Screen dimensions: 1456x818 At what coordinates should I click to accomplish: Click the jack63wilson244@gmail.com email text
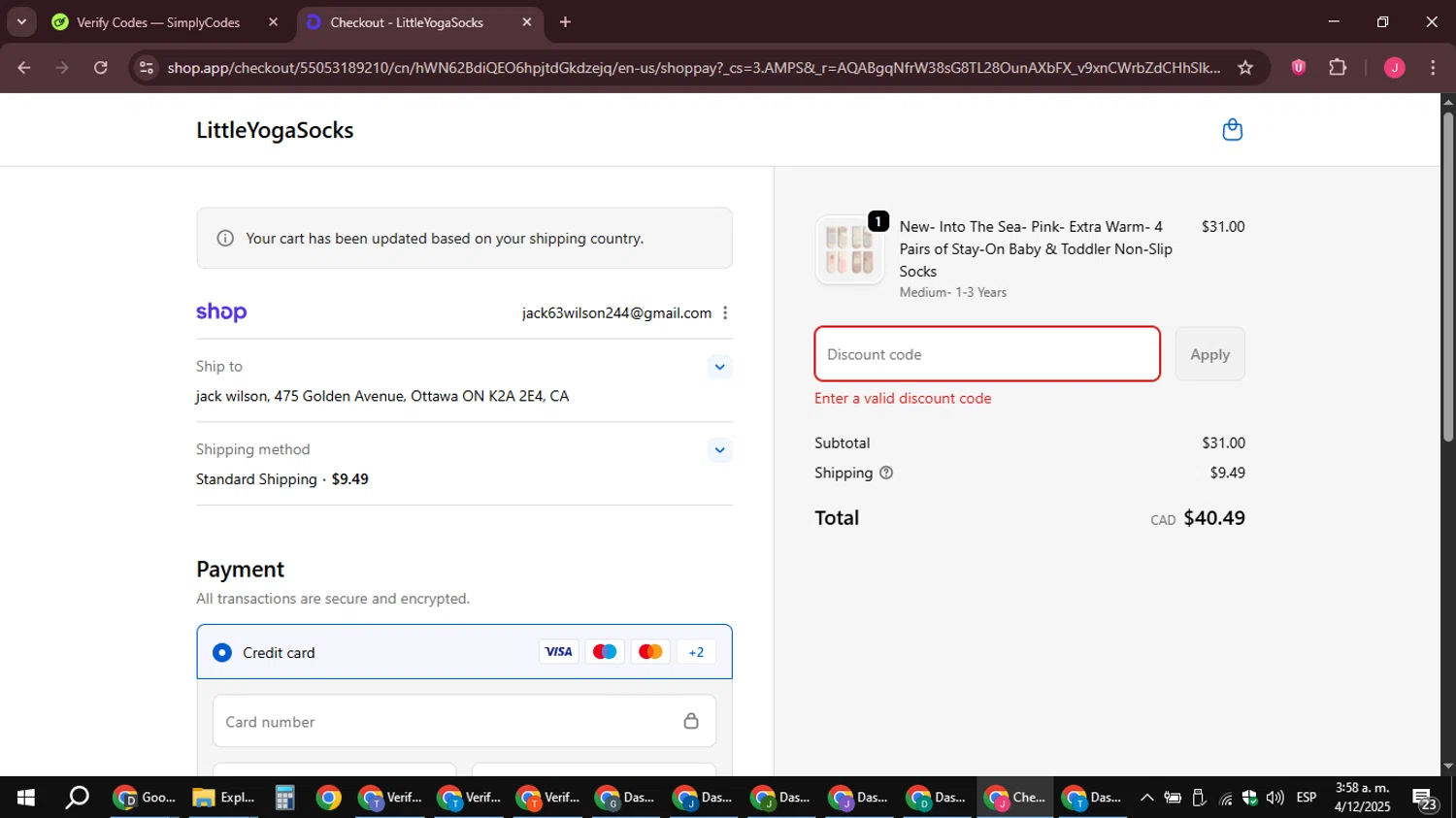click(x=616, y=312)
